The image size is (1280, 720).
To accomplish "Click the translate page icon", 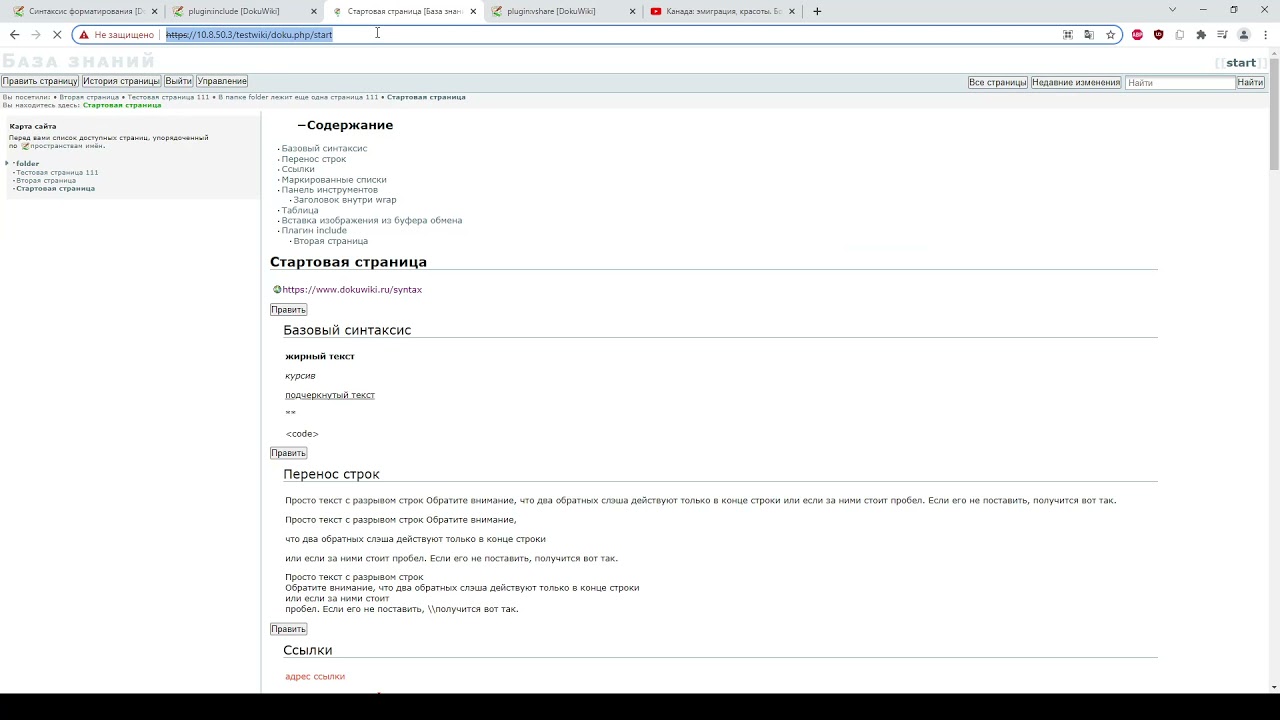I will coord(1089,35).
